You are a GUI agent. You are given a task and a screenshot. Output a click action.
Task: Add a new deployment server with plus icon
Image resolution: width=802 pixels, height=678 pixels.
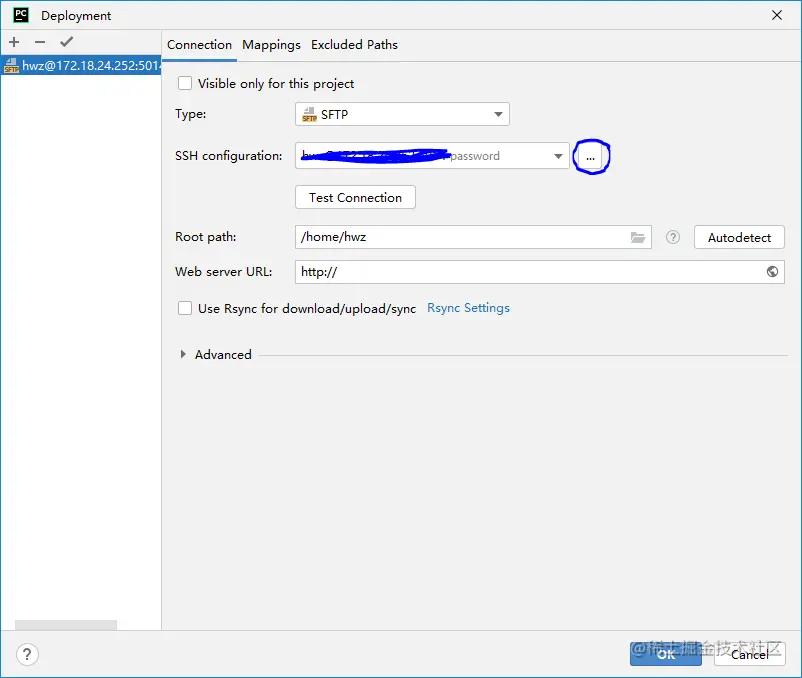tap(14, 42)
